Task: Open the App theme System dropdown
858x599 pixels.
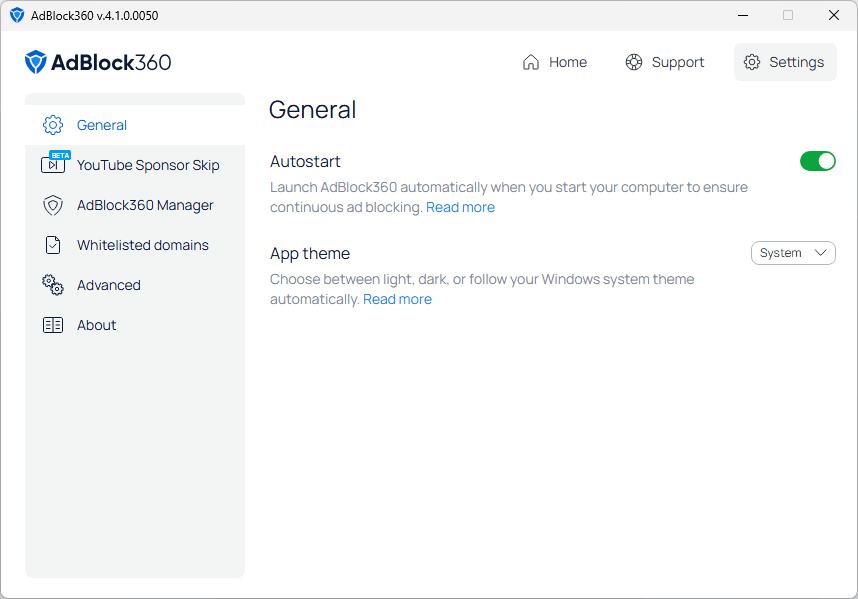Action: pyautogui.click(x=792, y=253)
